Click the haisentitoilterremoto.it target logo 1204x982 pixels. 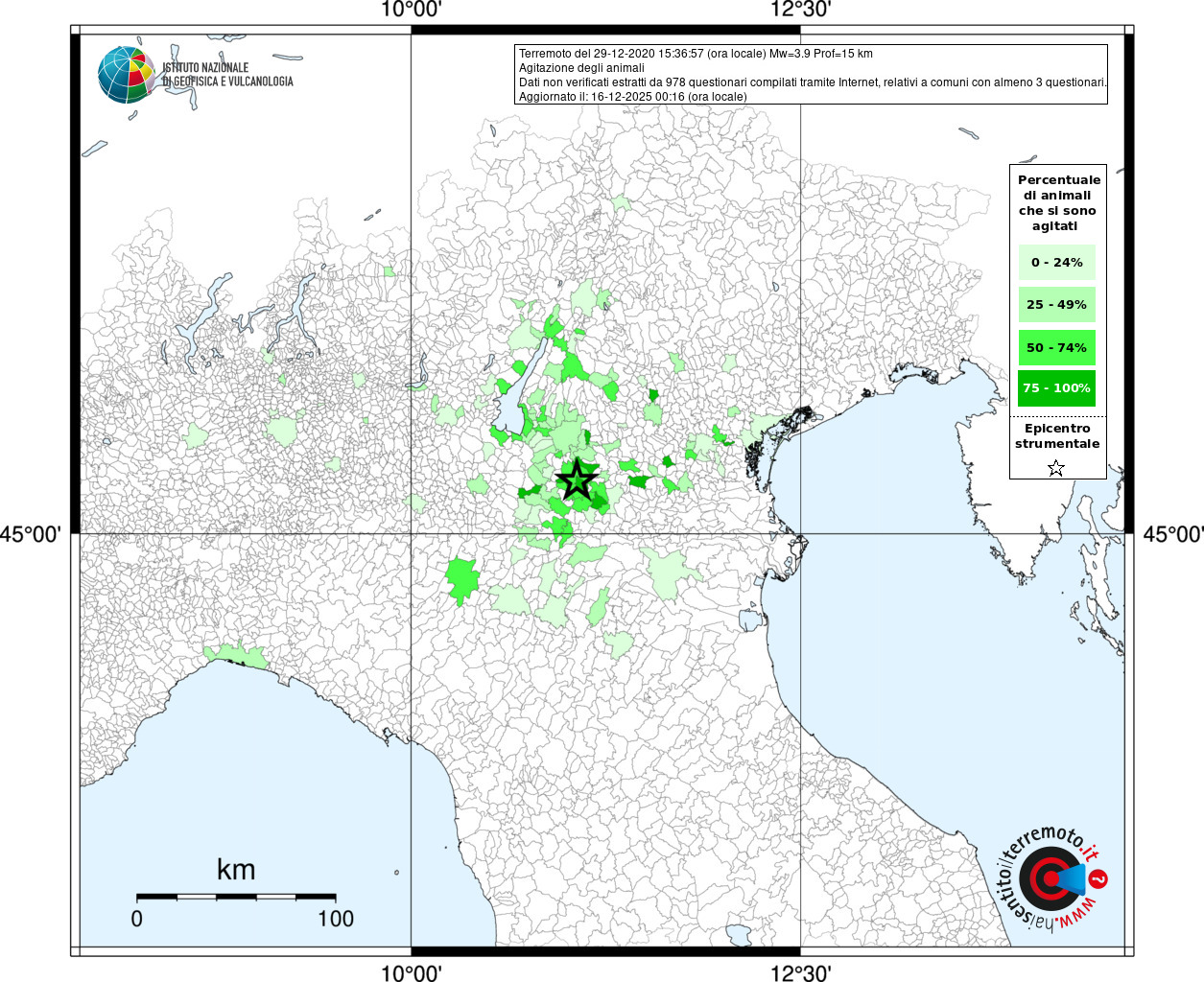(1050, 878)
